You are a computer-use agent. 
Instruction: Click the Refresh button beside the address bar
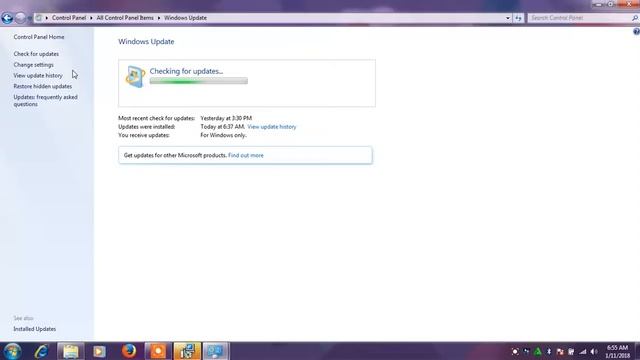pos(518,18)
